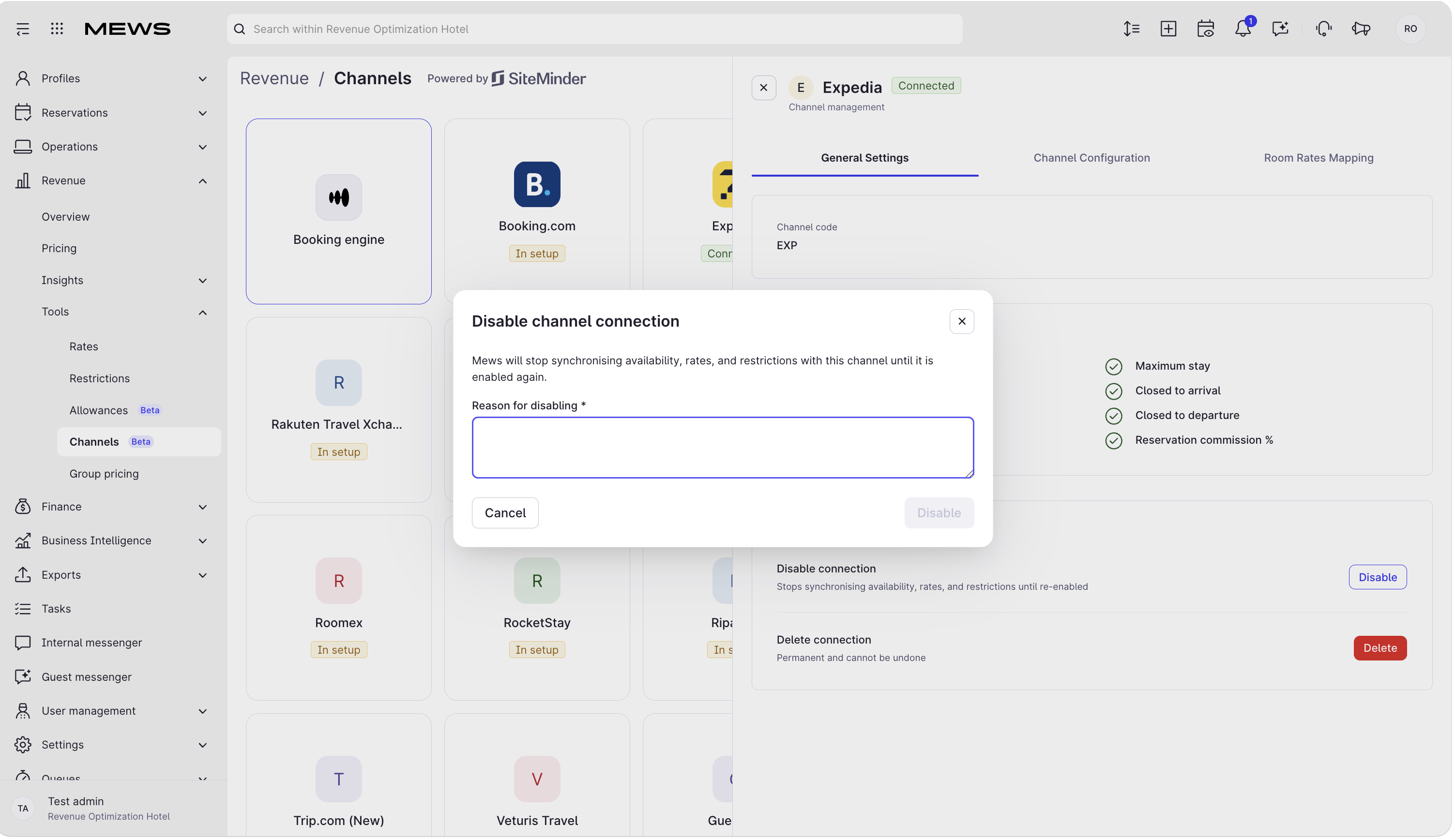This screenshot has height=840, width=1455.
Task: Click the Roomex R avatar icon
Action: 339,580
